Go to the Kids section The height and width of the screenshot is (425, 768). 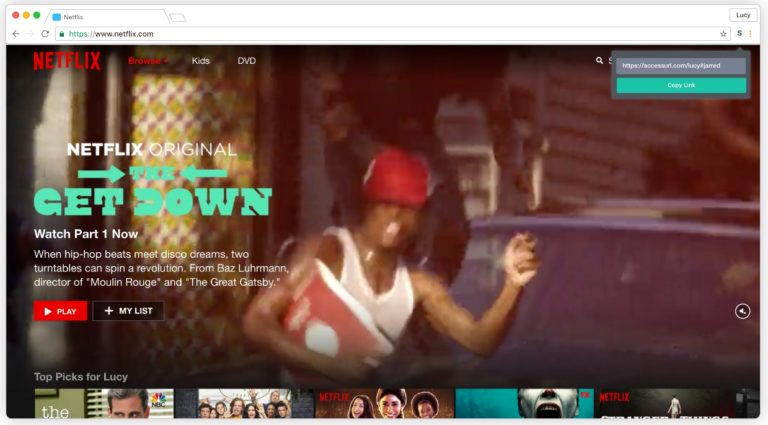[x=201, y=61]
